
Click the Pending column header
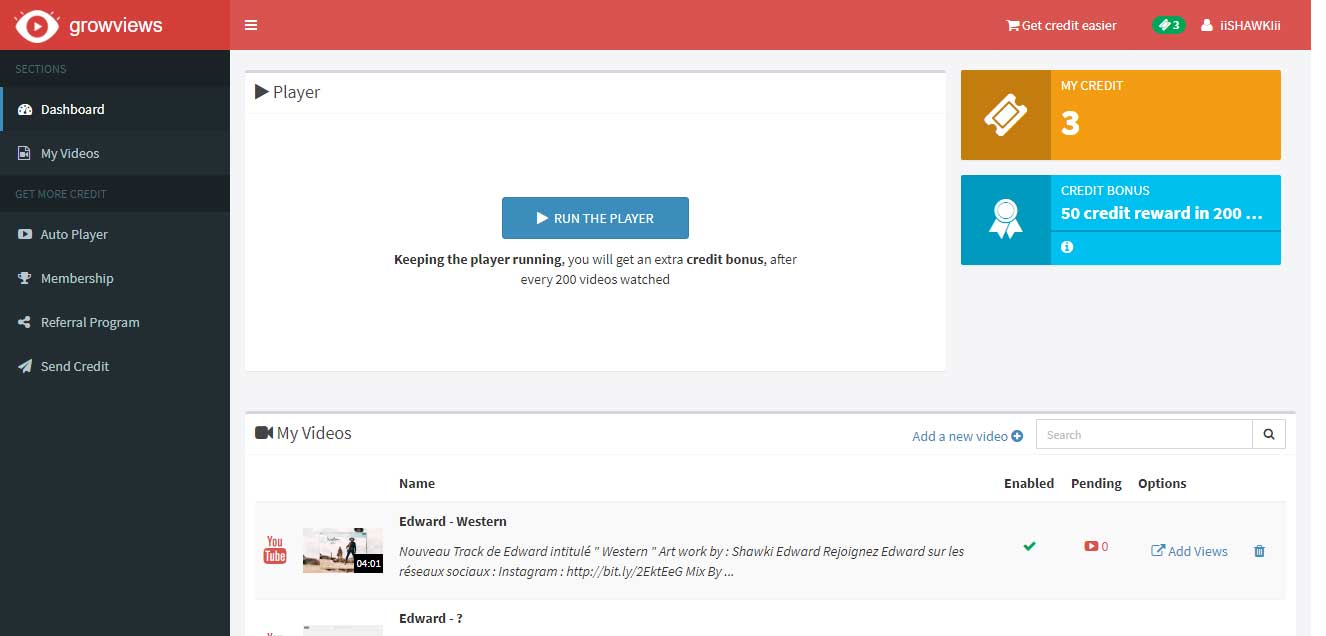point(1096,483)
